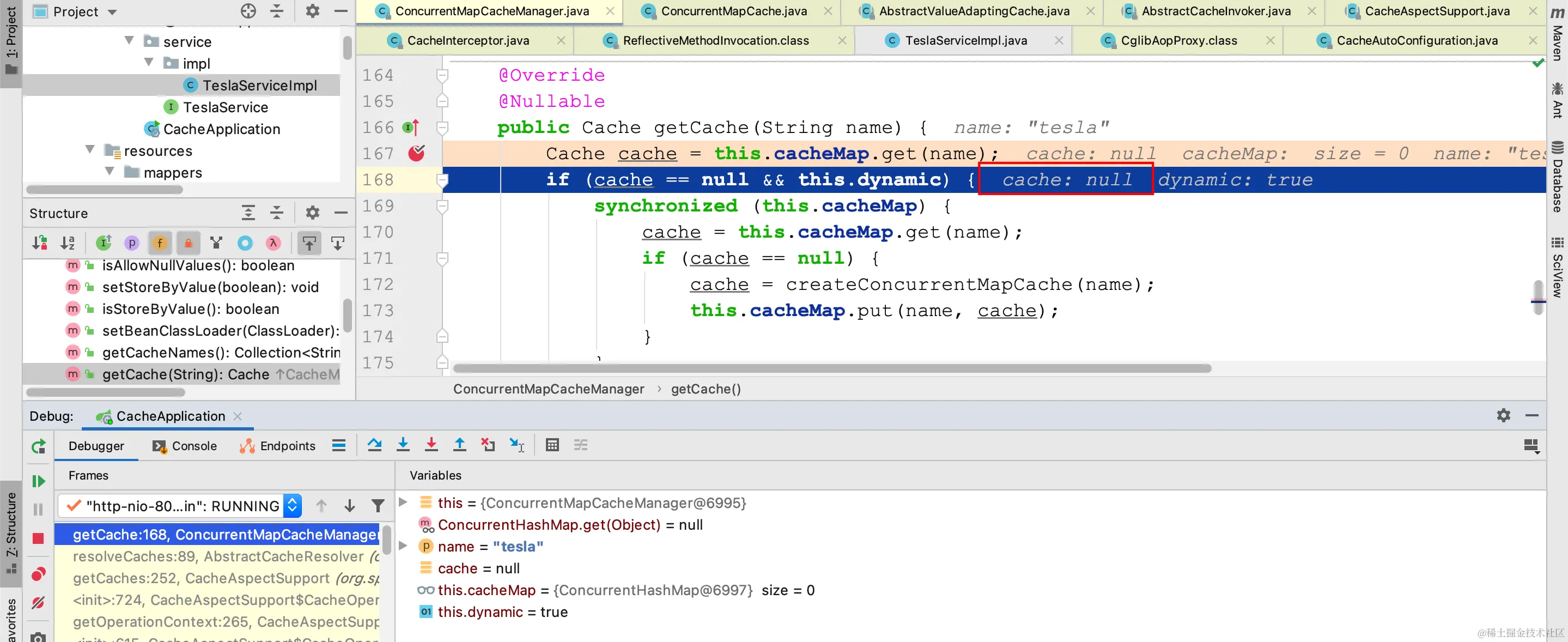Screen dimensions: 1568x642
Task: Toggle Show Non-Public lock filter
Action: 188,243
